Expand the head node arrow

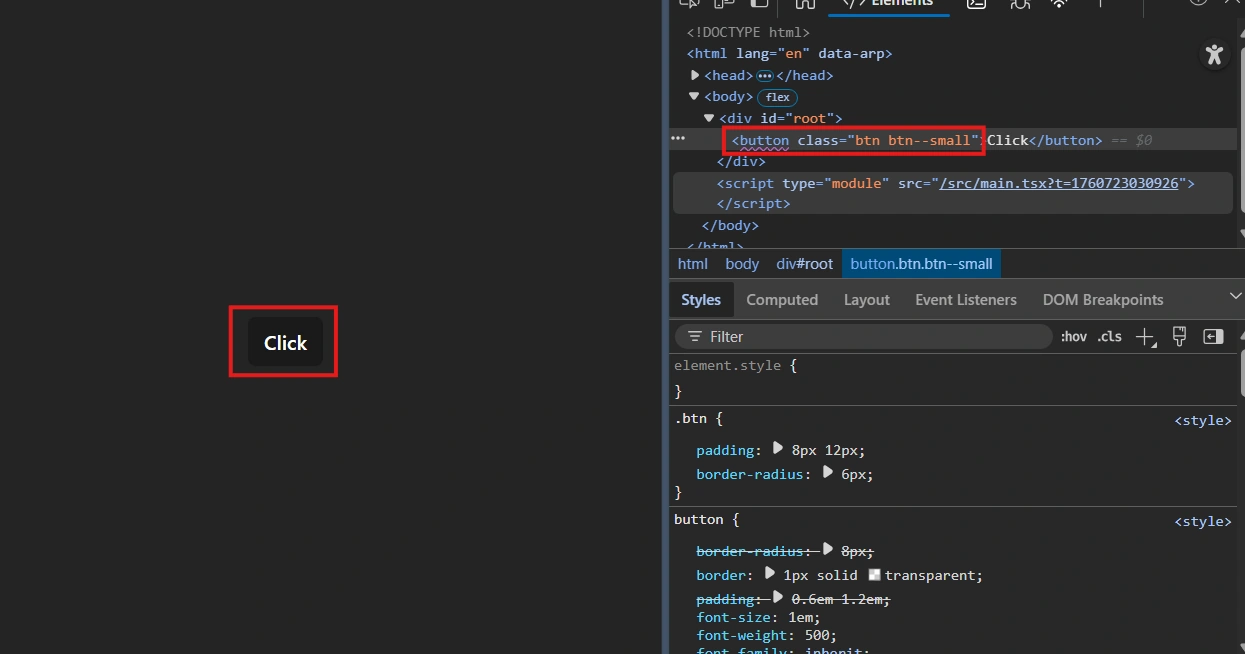tap(695, 75)
